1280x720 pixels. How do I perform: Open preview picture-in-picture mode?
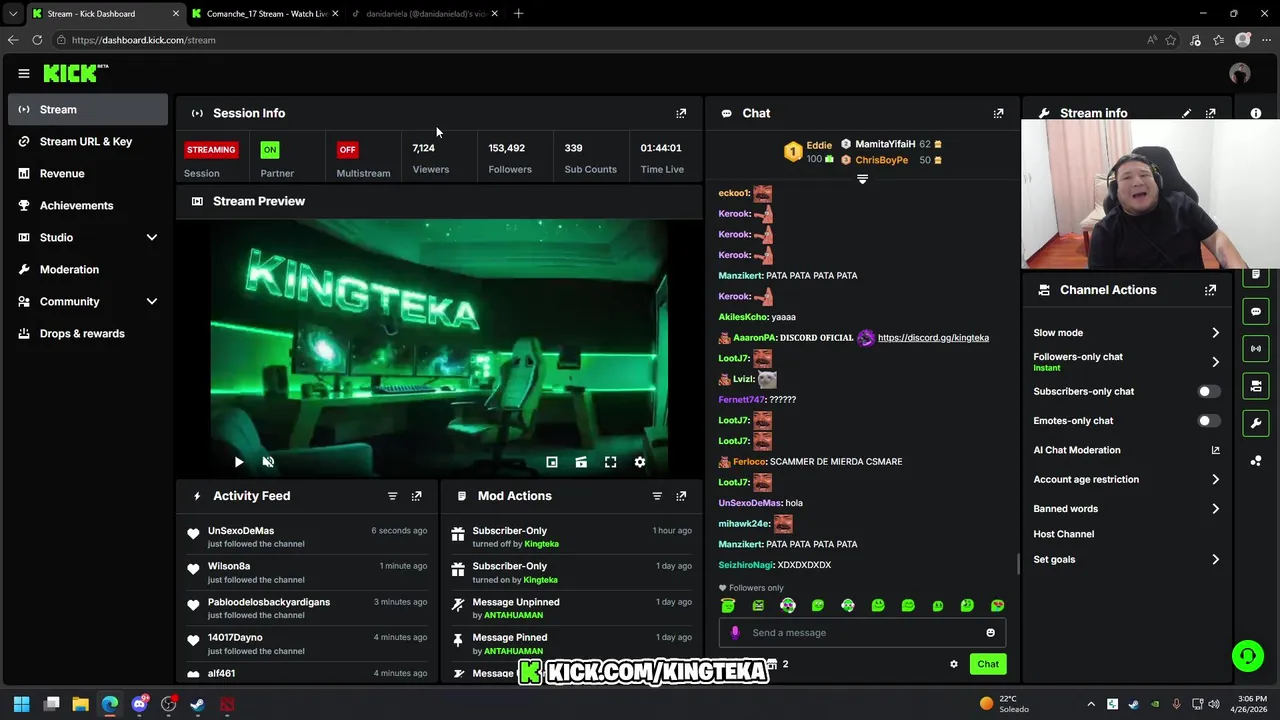pos(552,462)
